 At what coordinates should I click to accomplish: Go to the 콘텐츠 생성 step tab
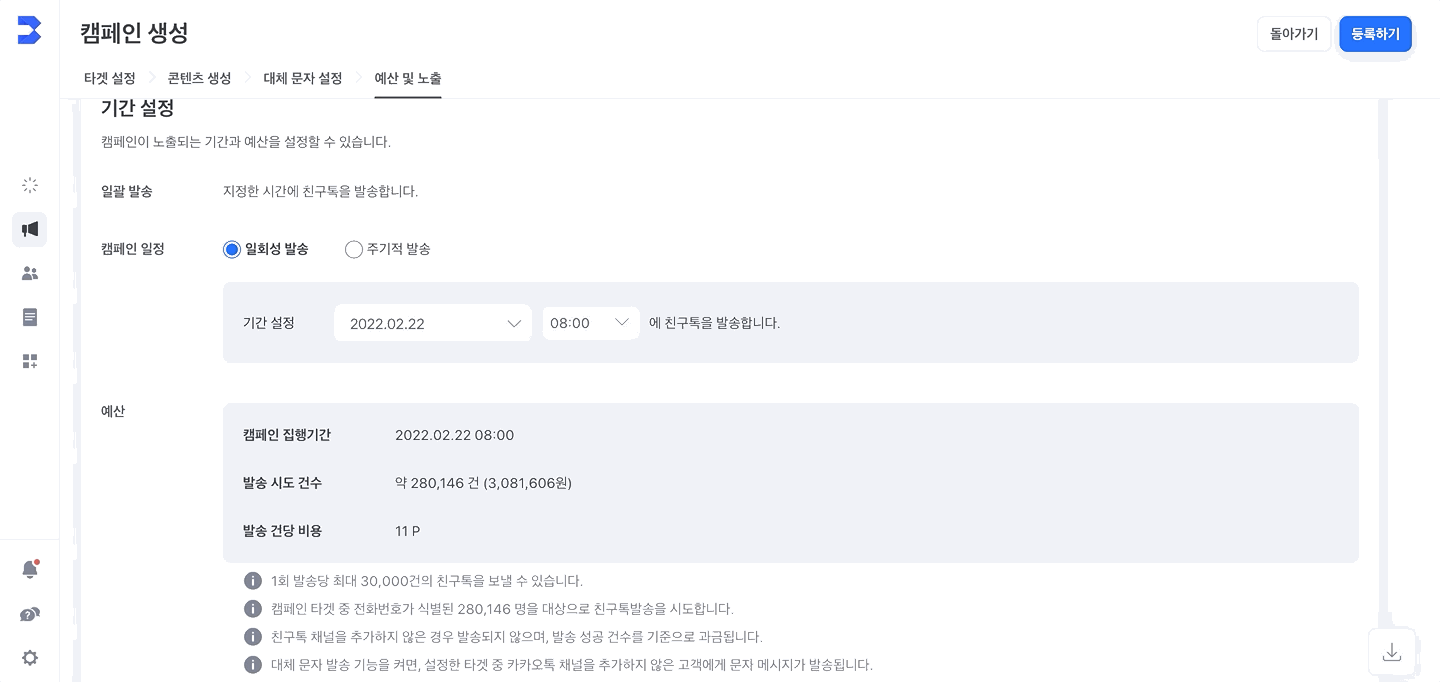(200, 78)
